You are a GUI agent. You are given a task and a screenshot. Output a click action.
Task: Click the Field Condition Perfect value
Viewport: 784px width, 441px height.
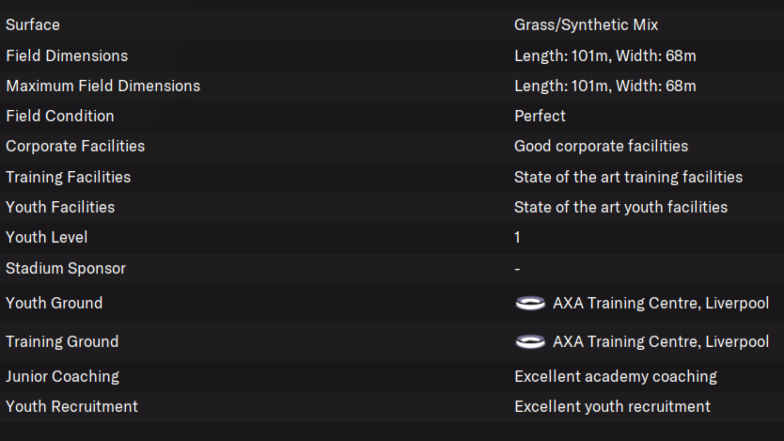coord(540,116)
